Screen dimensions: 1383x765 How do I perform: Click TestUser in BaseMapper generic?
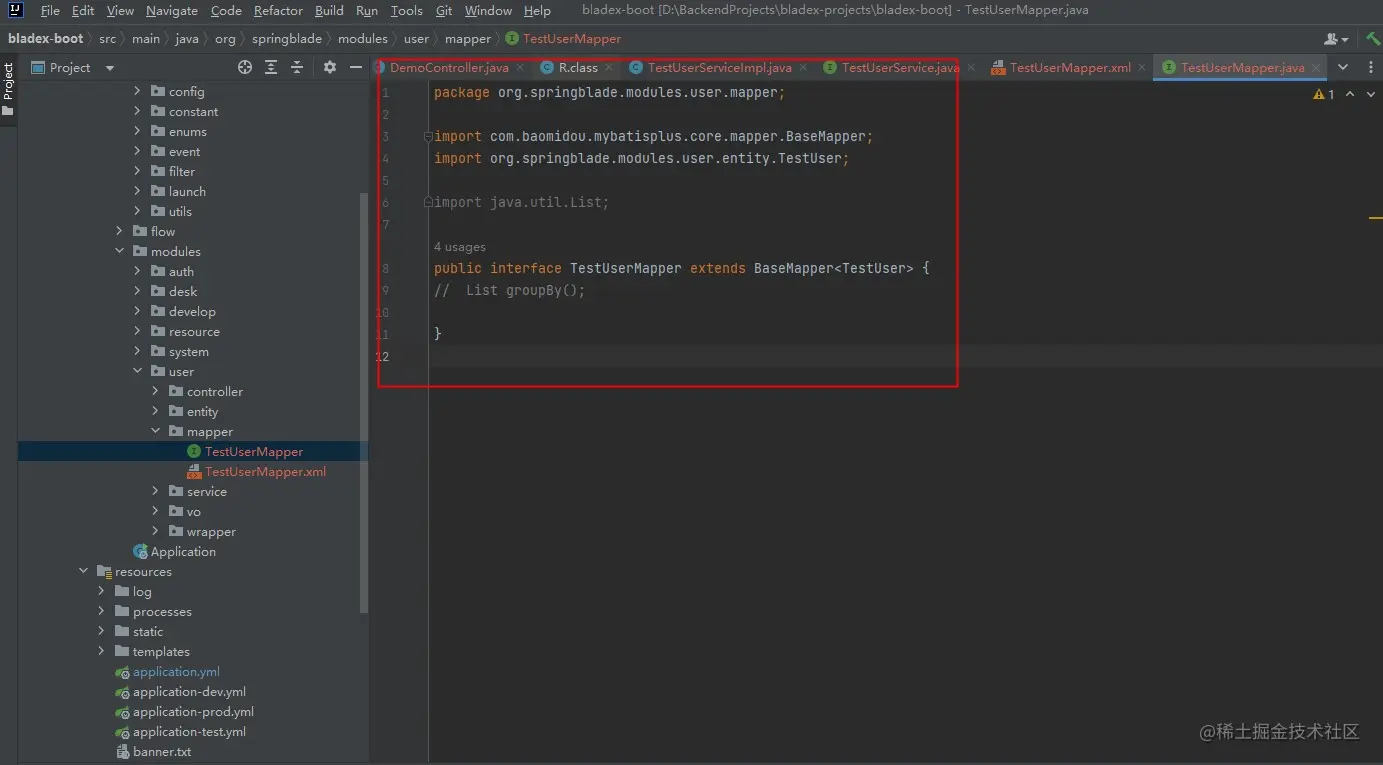874,268
